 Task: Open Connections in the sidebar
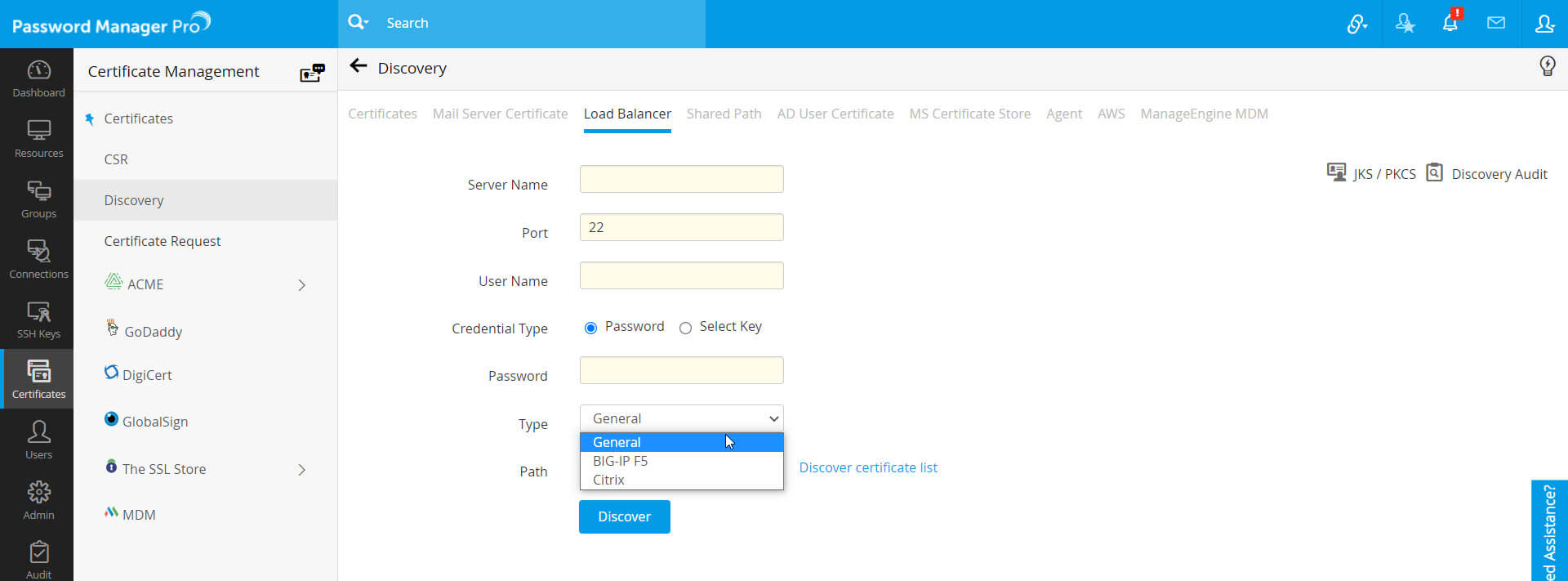tap(38, 260)
